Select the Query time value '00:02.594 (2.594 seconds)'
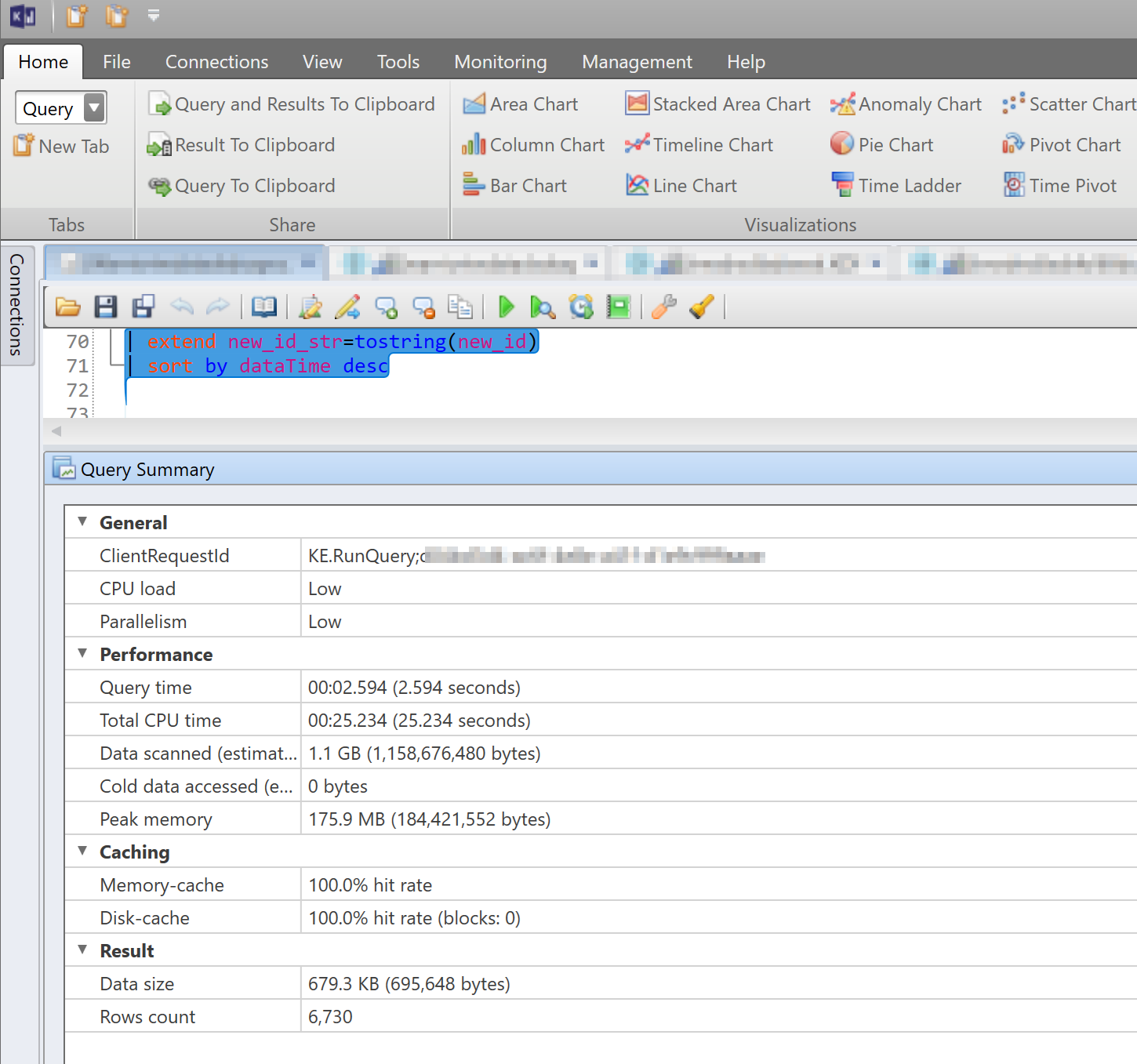This screenshot has height=1064, width=1137. pos(414,688)
